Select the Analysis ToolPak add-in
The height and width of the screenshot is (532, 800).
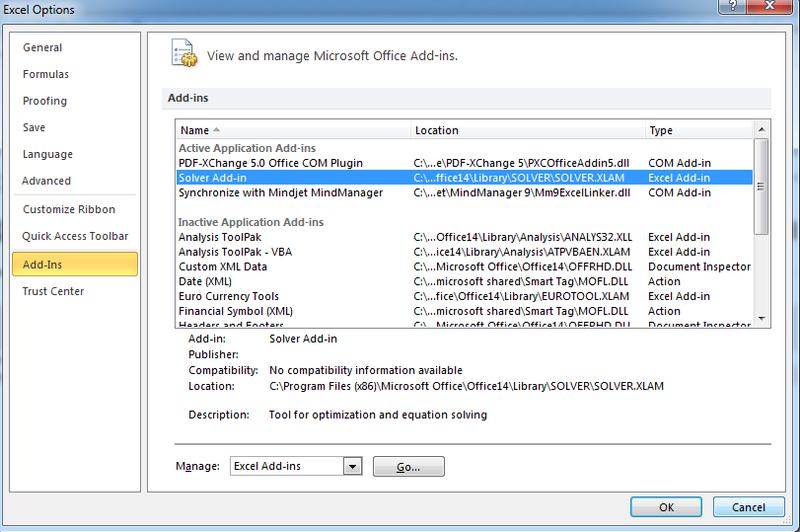tap(464, 237)
